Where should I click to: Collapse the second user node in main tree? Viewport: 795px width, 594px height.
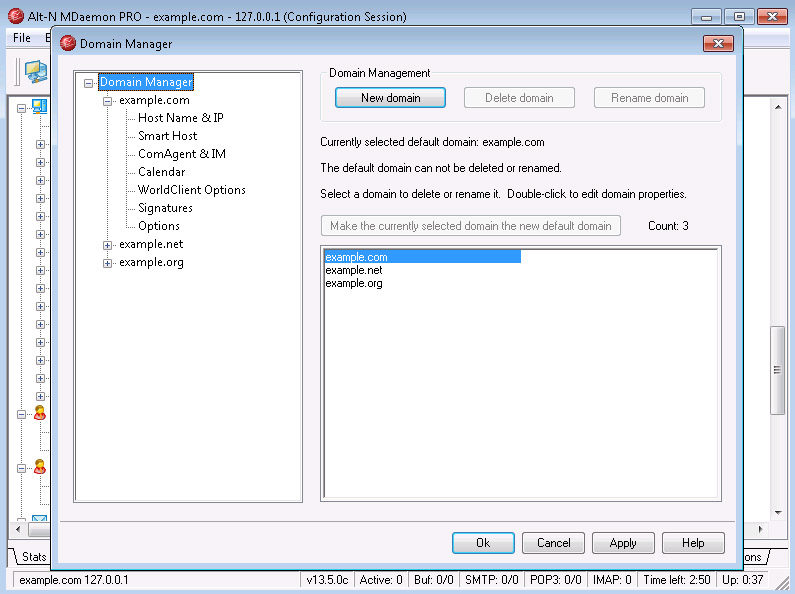21,468
